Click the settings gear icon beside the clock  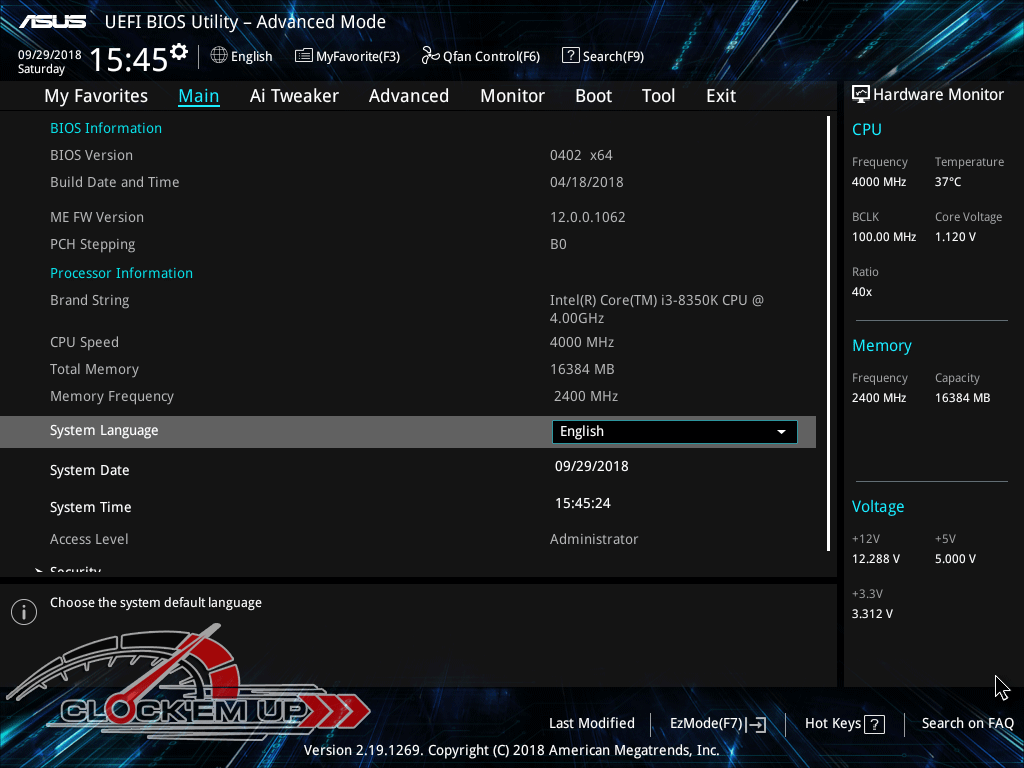179,51
